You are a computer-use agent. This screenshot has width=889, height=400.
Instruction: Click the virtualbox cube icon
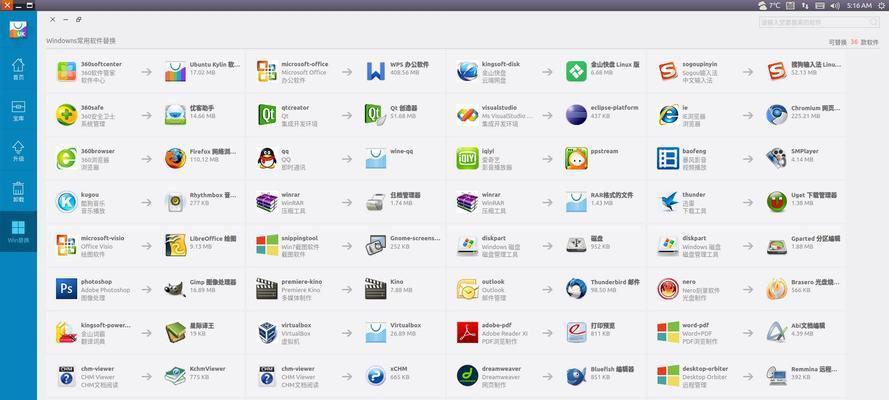[x=267, y=333]
